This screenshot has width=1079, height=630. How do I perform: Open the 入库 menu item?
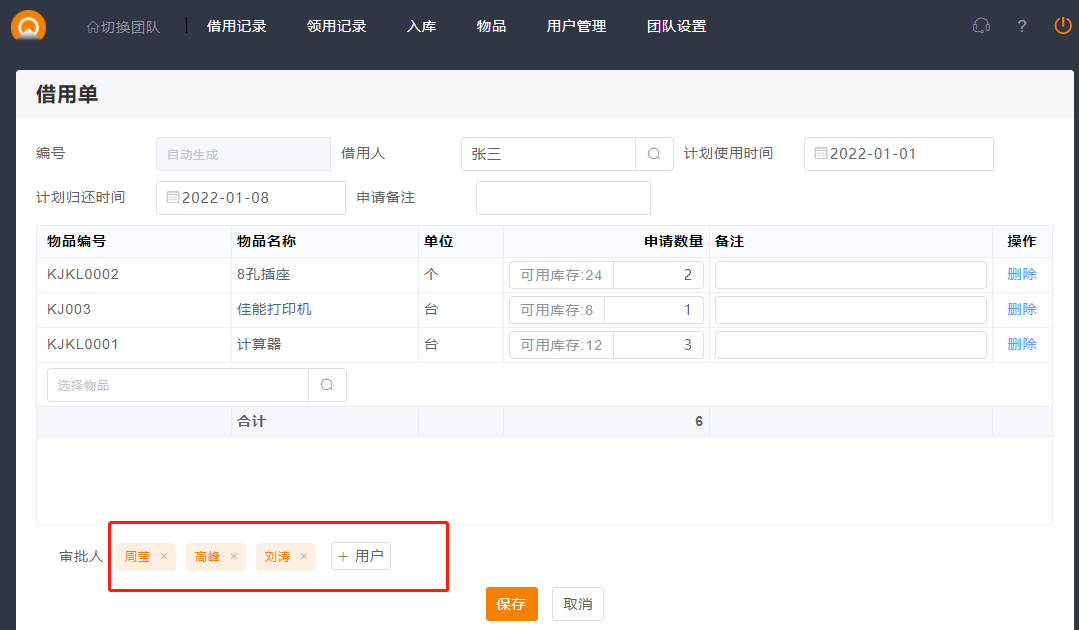click(x=421, y=26)
